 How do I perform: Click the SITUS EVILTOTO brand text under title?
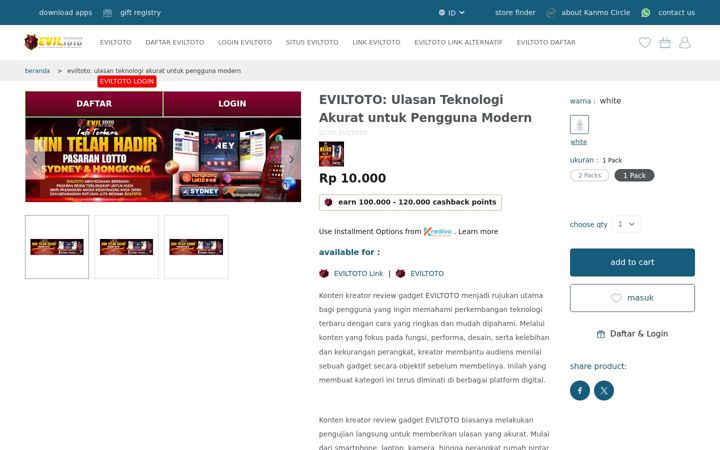click(343, 133)
